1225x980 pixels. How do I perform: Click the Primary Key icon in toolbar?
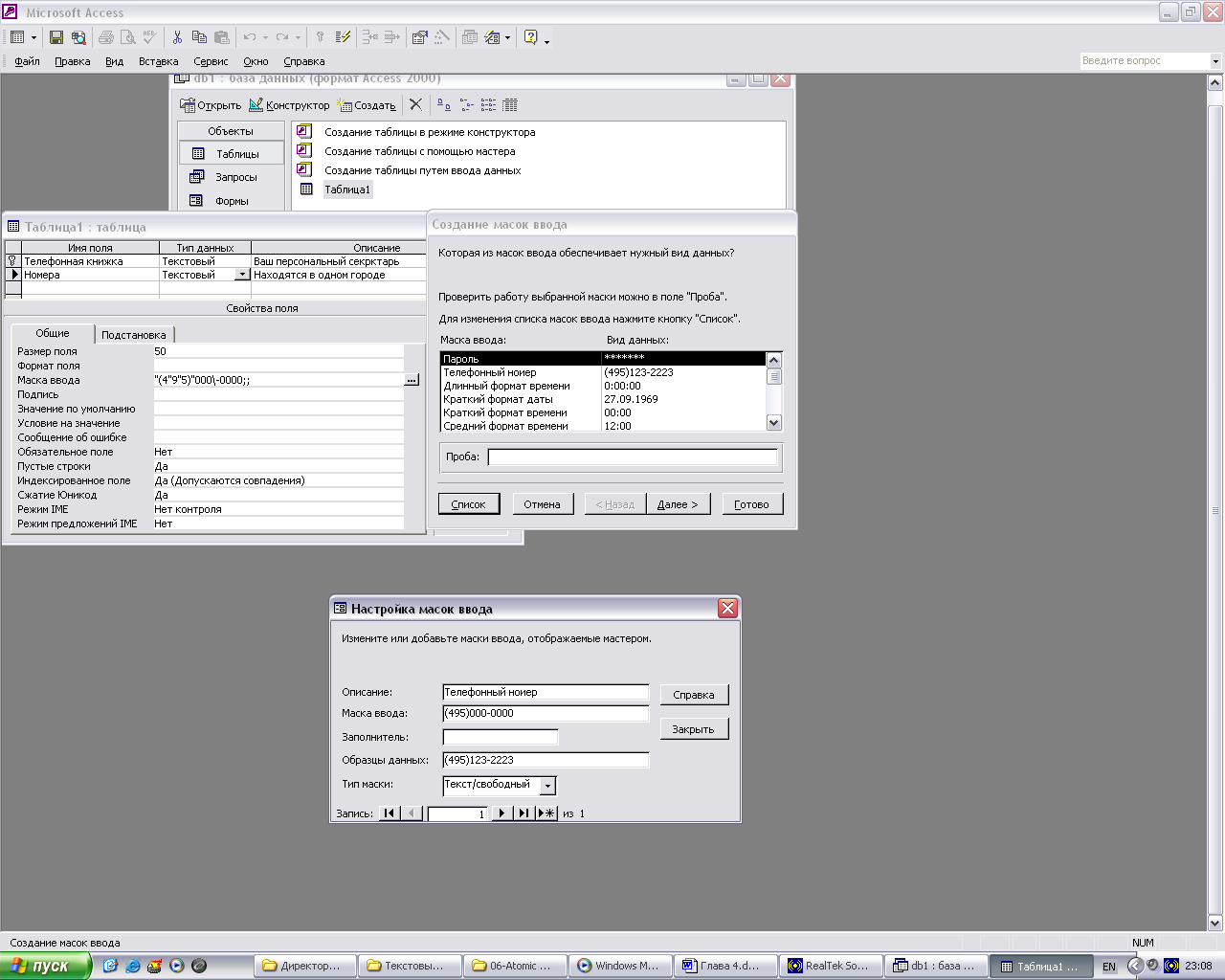(321, 37)
